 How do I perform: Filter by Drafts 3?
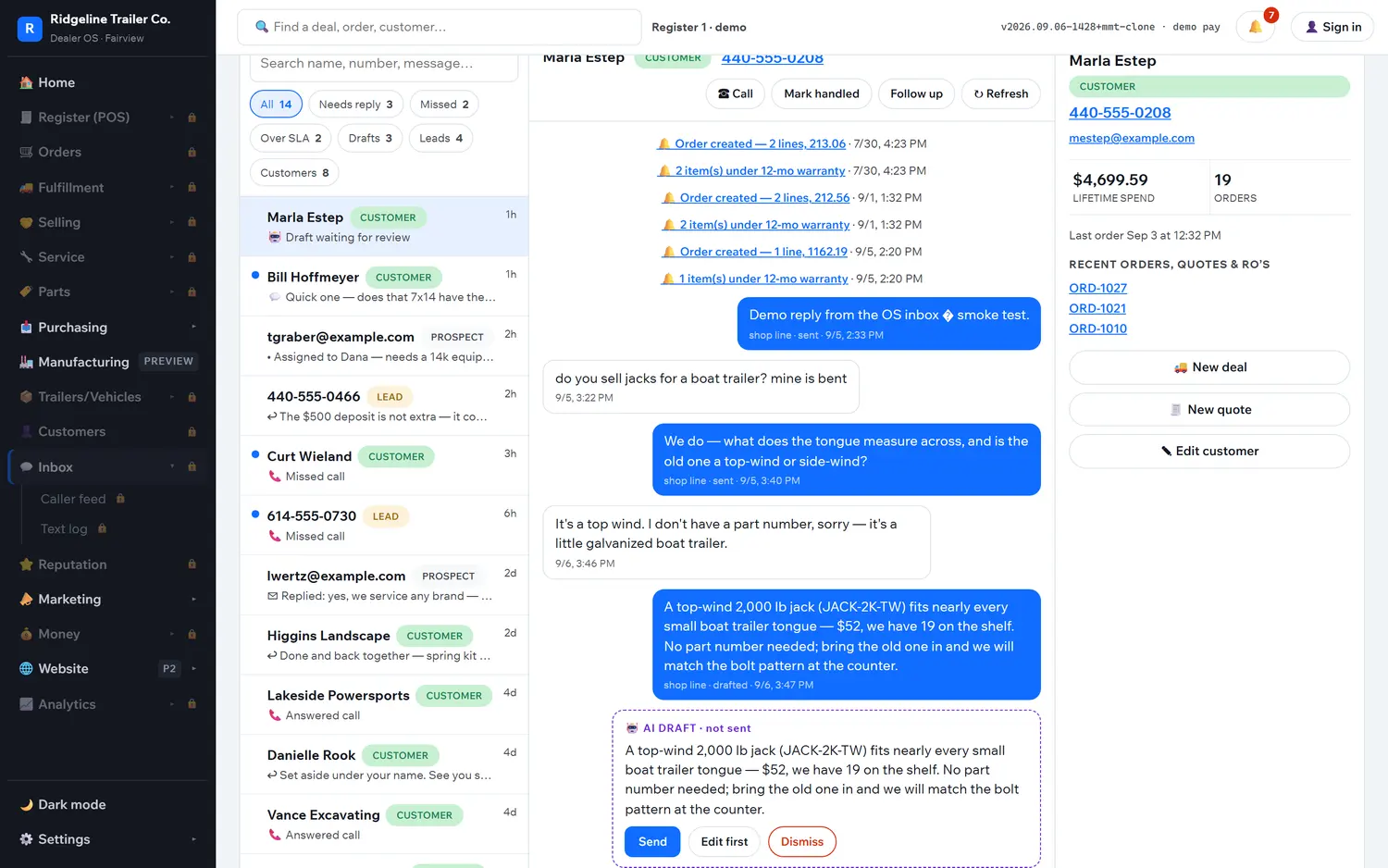pos(370,139)
